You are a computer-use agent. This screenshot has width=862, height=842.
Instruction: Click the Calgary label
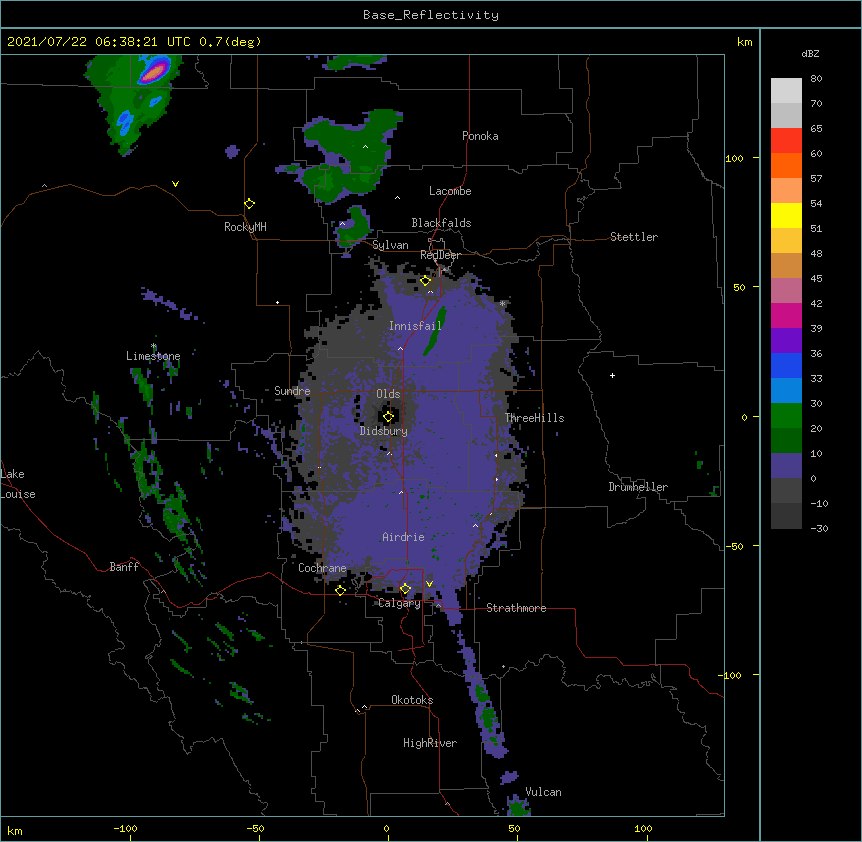click(400, 603)
